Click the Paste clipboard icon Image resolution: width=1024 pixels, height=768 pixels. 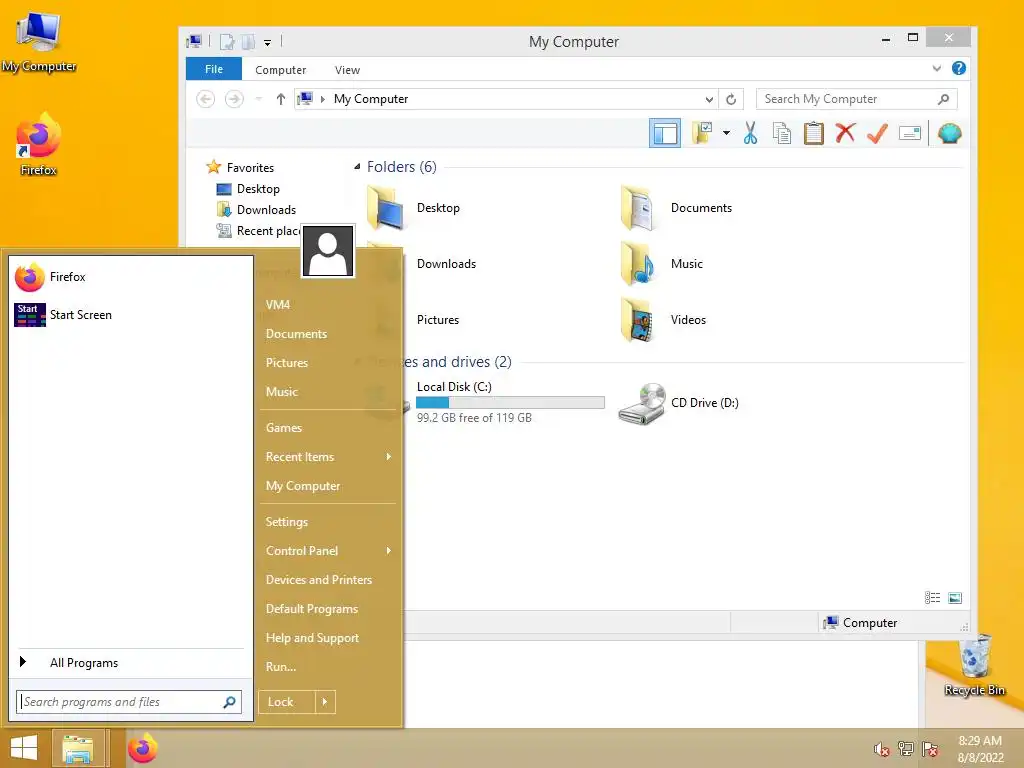click(813, 133)
